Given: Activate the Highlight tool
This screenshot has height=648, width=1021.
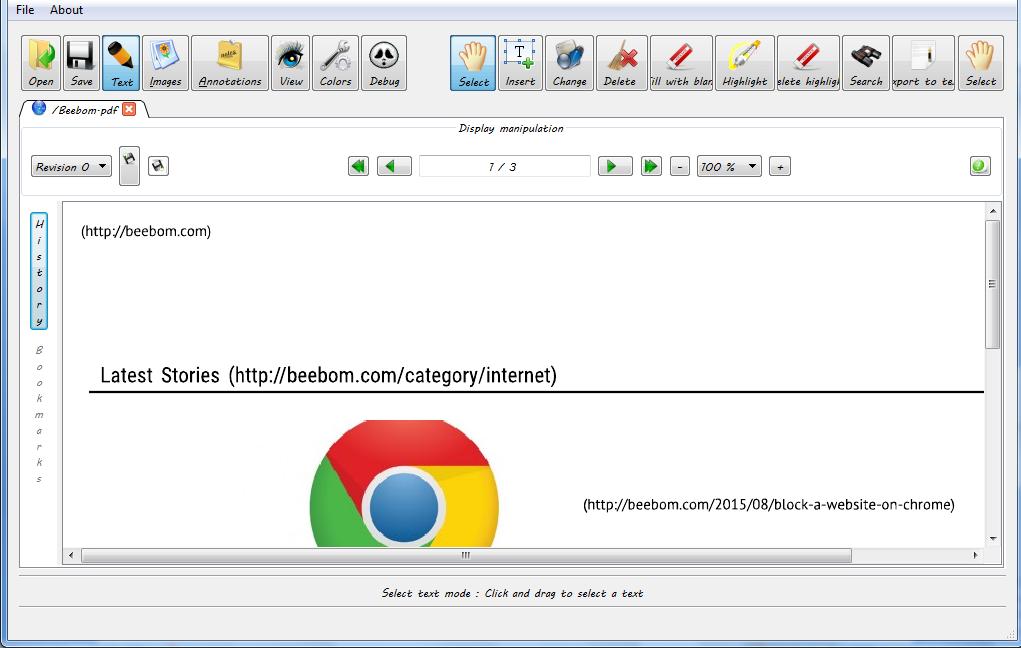Looking at the screenshot, I should pyautogui.click(x=744, y=62).
